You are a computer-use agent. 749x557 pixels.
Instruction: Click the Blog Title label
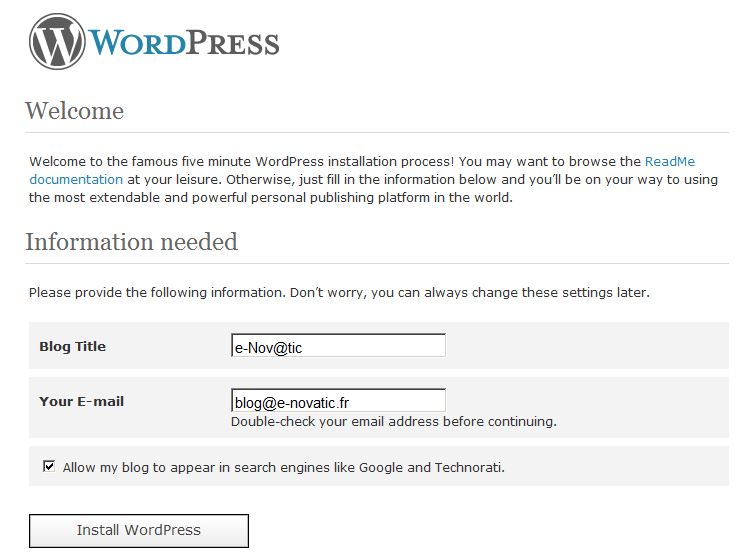73,346
